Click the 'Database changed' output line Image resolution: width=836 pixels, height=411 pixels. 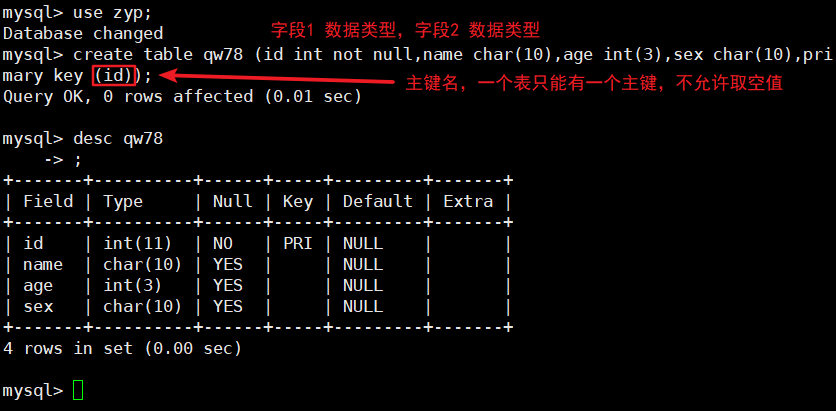pyautogui.click(x=83, y=32)
